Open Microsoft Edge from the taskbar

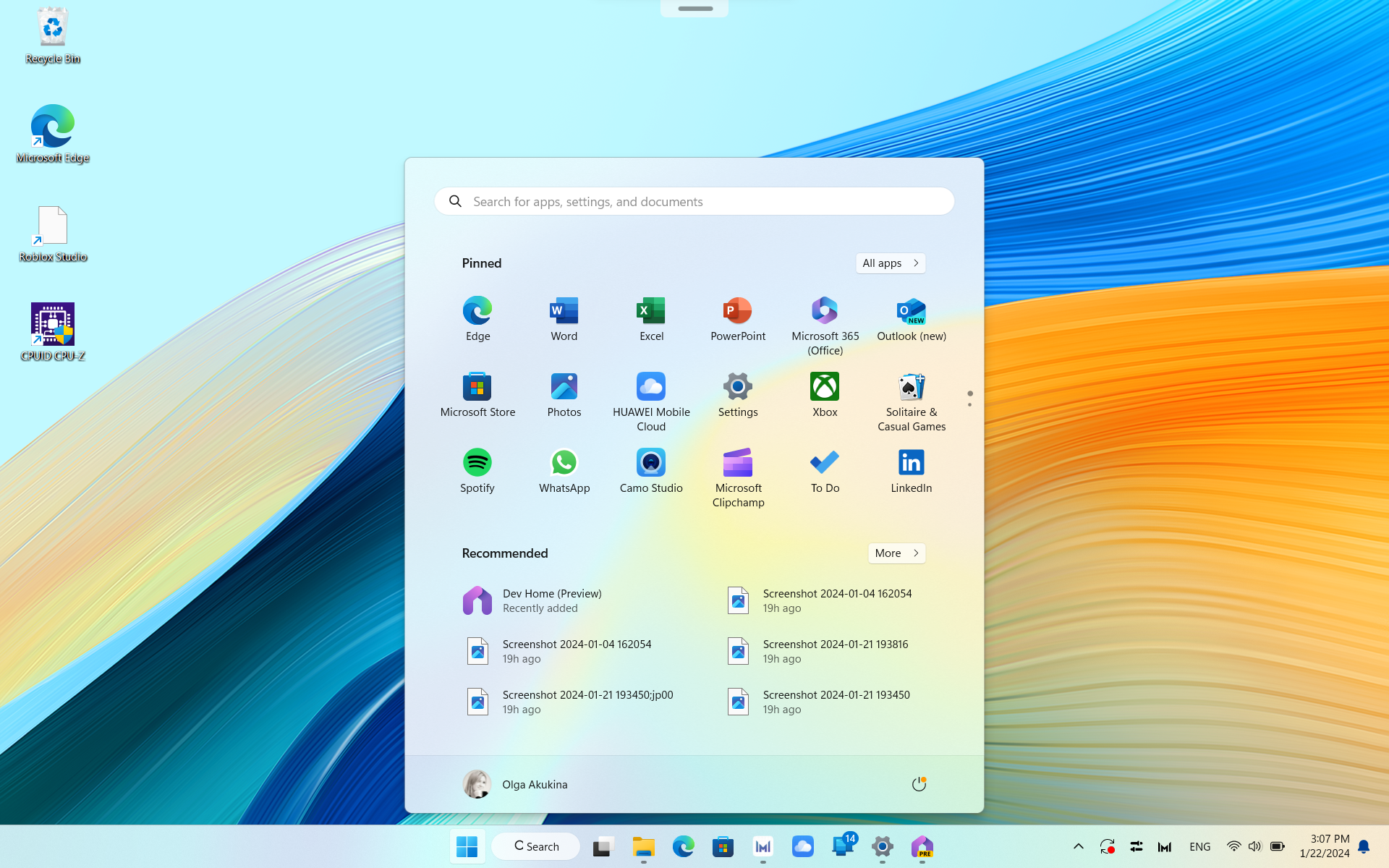[x=684, y=846]
